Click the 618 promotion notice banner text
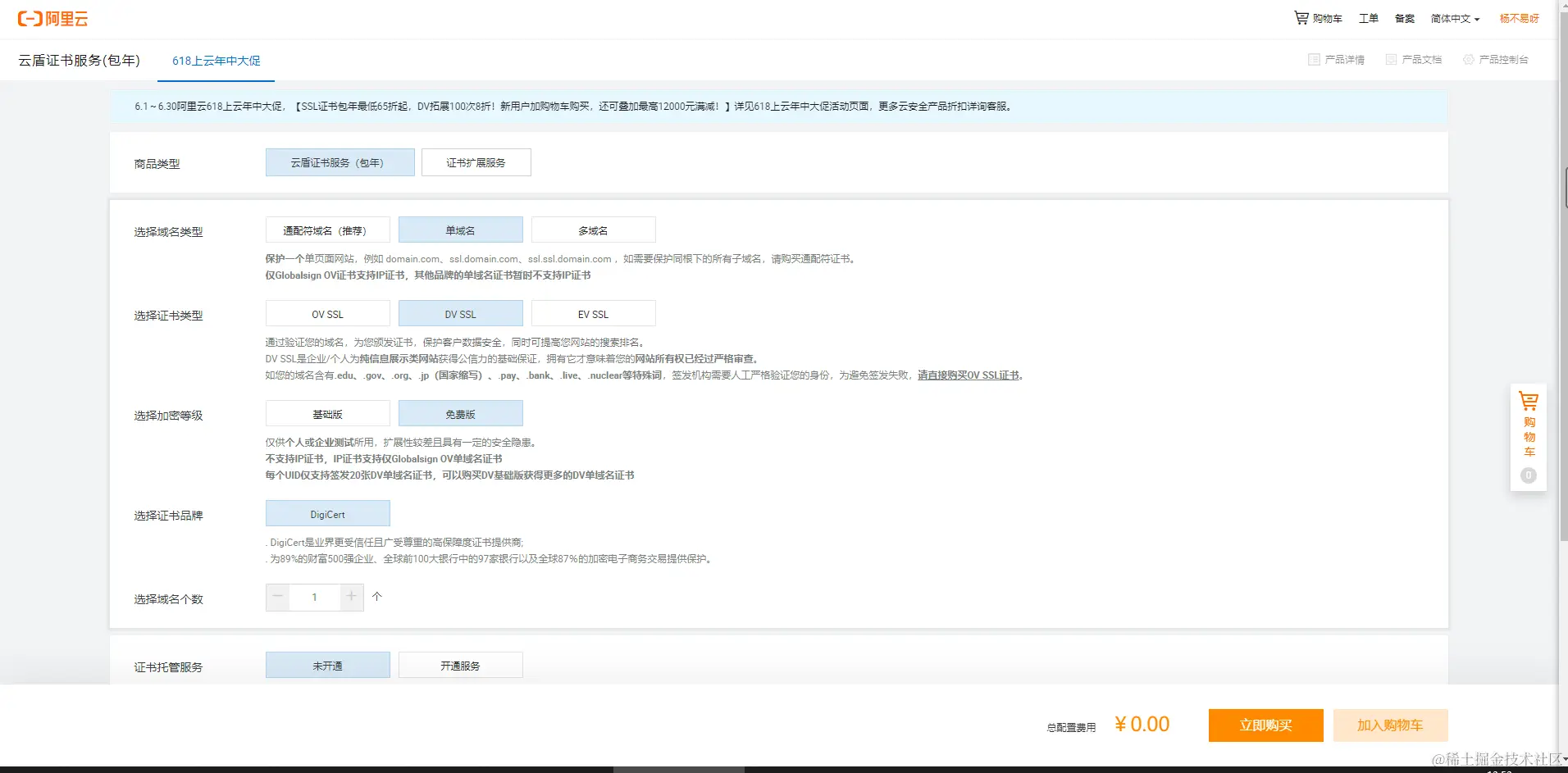Screen dimensions: 1568x773 (573, 107)
